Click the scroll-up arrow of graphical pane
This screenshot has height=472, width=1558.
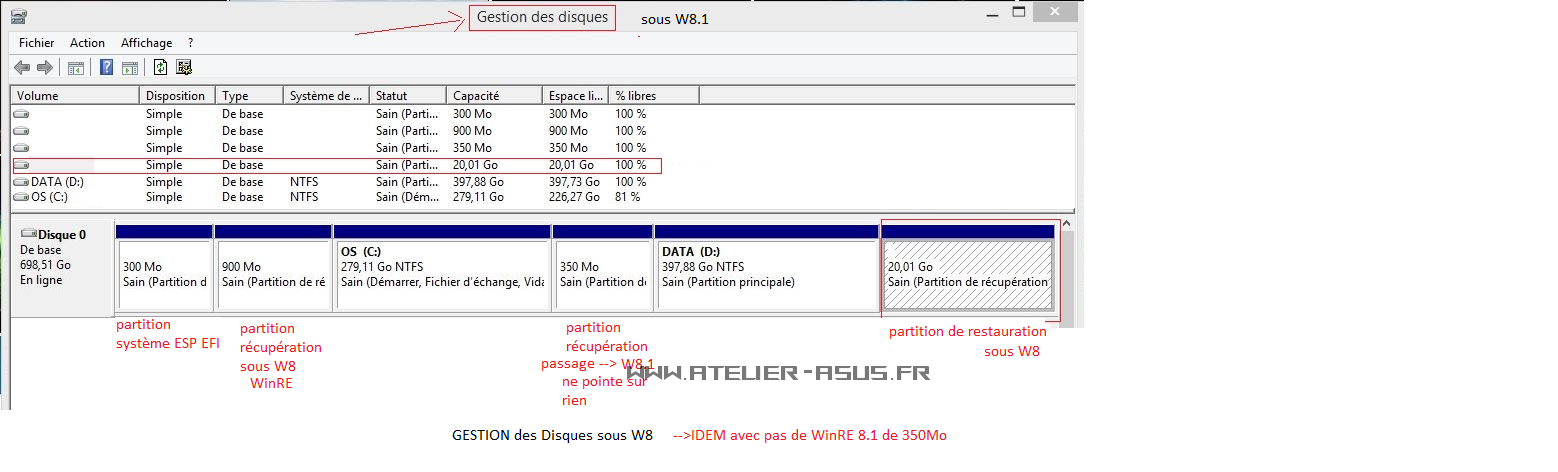click(1066, 224)
